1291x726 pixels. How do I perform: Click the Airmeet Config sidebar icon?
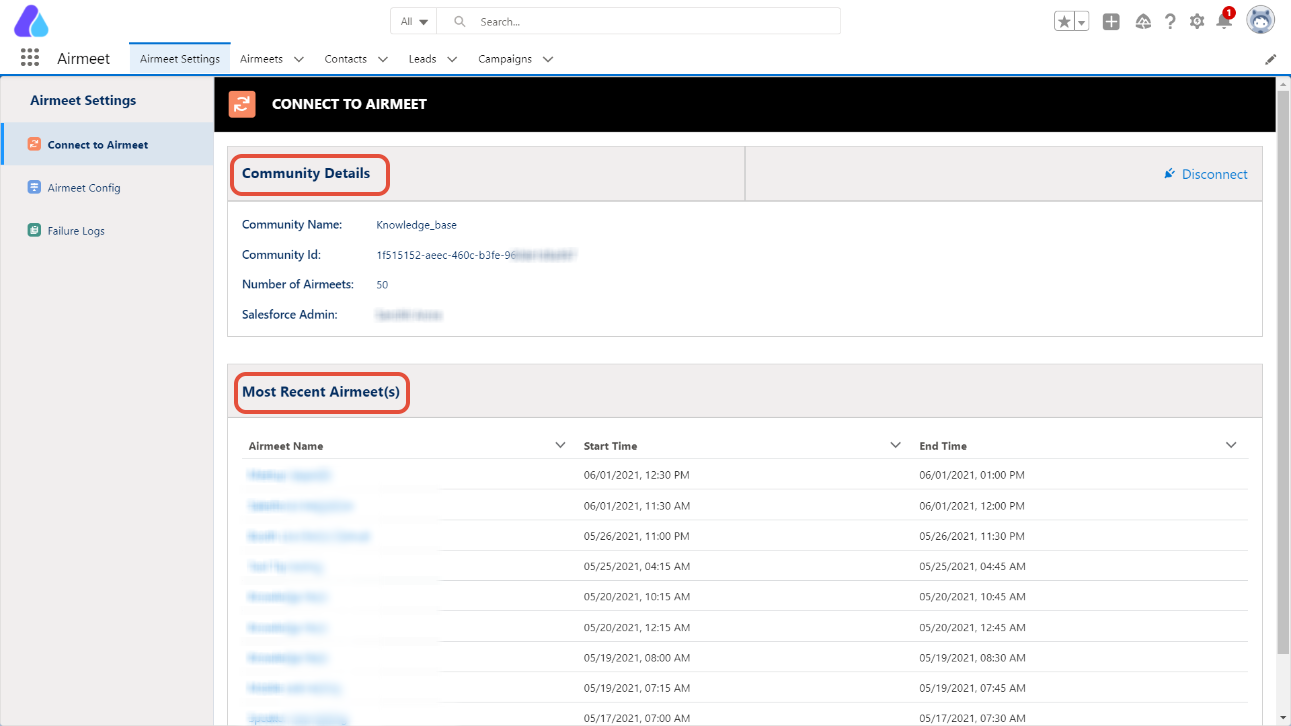34,187
